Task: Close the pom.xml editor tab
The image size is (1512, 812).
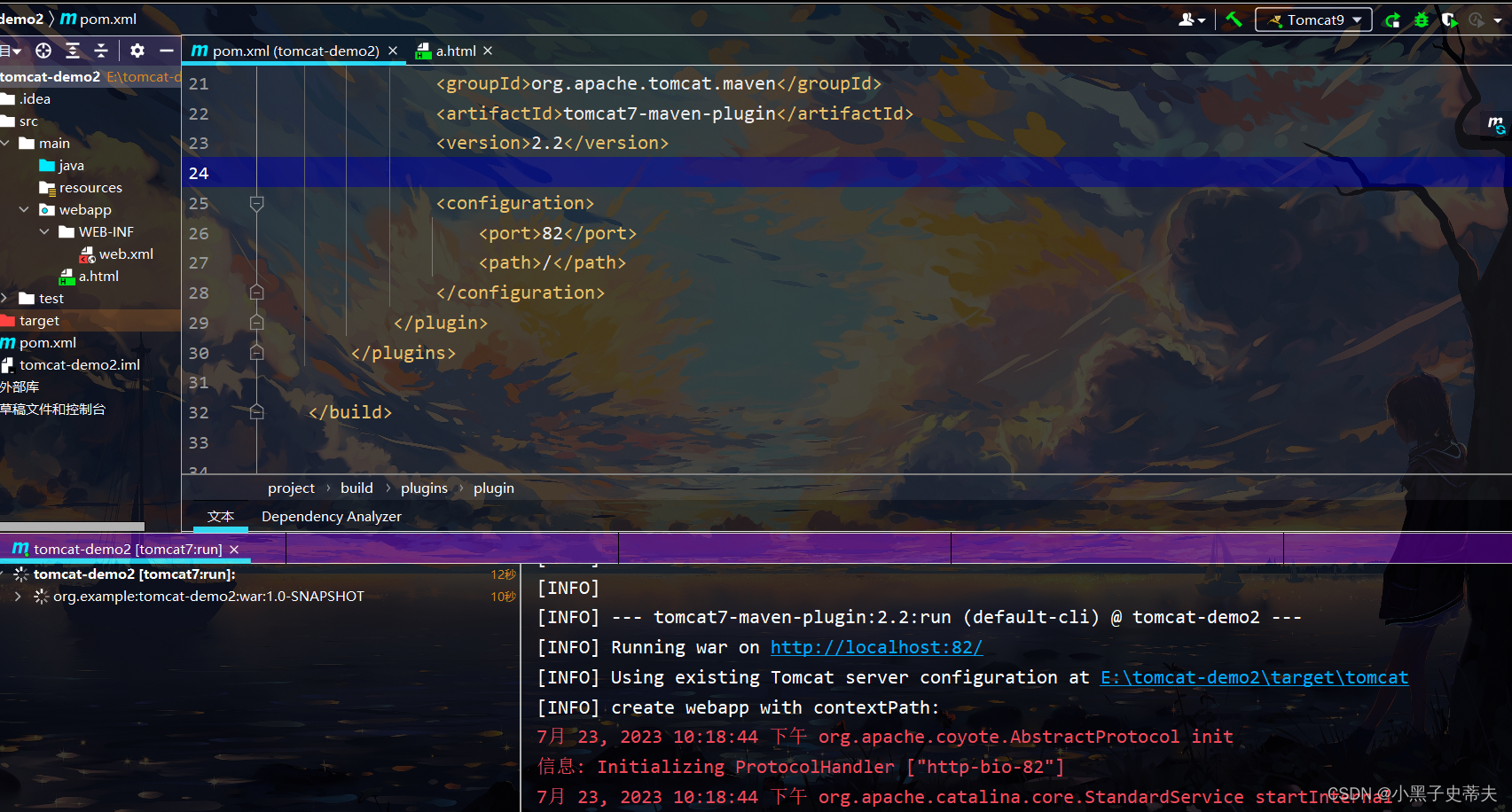Action: (x=393, y=51)
